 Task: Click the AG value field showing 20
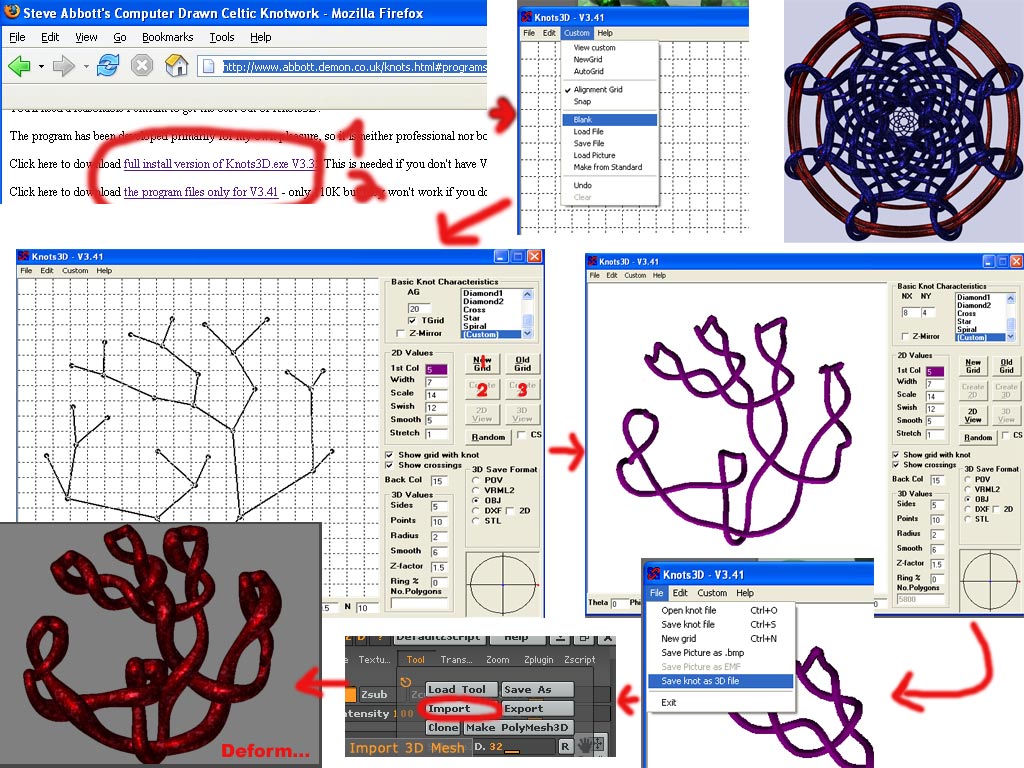point(419,309)
